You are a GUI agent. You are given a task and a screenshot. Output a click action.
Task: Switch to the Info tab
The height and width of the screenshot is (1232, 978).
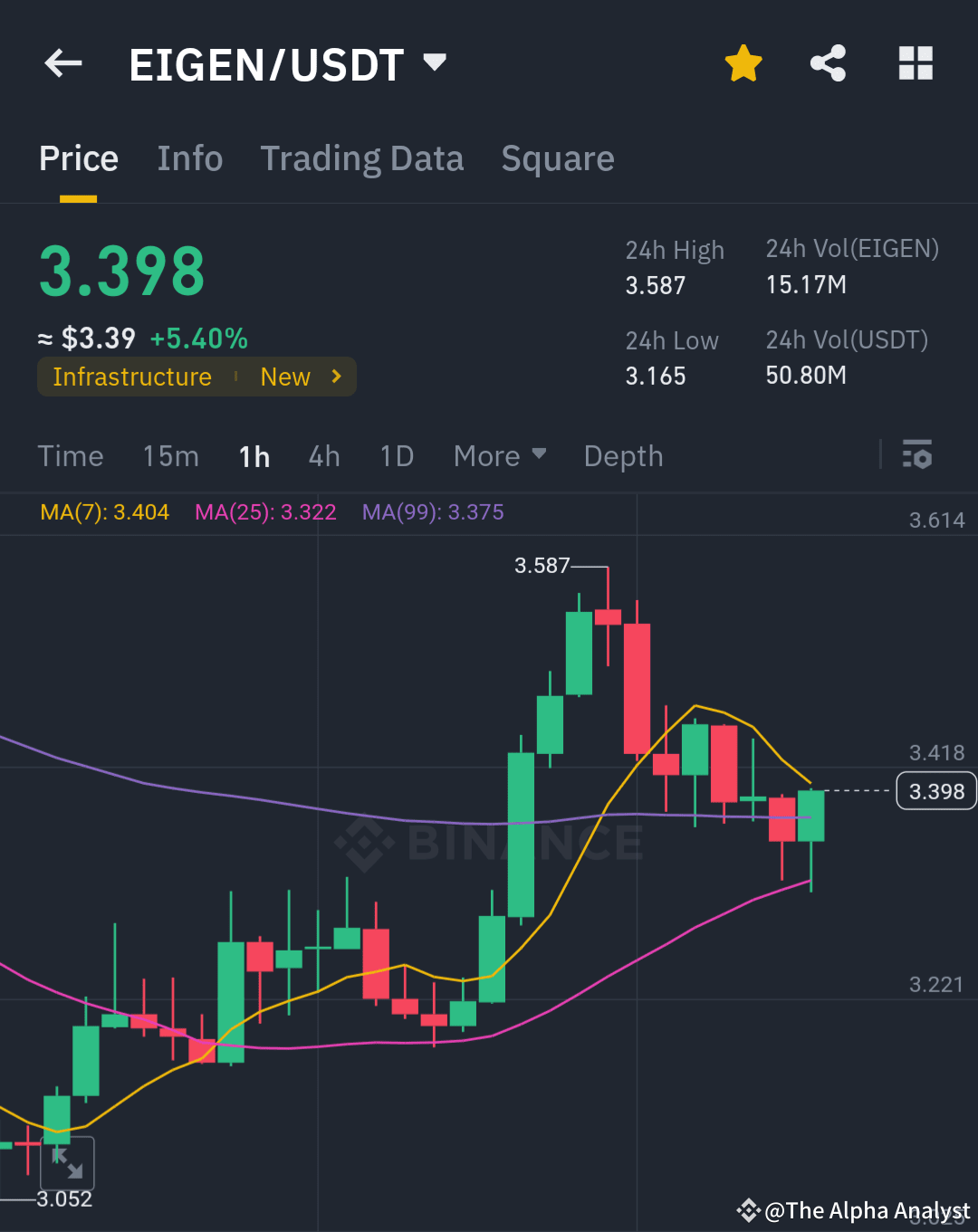190,158
